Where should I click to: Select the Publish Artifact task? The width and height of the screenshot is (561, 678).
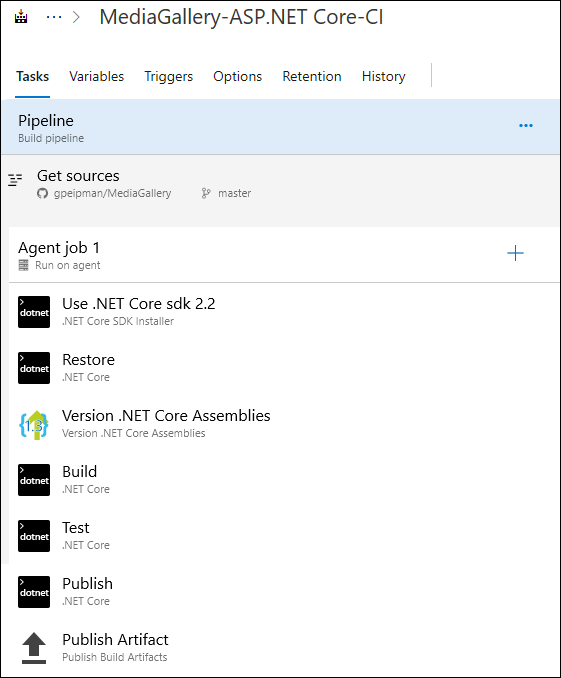coord(115,640)
